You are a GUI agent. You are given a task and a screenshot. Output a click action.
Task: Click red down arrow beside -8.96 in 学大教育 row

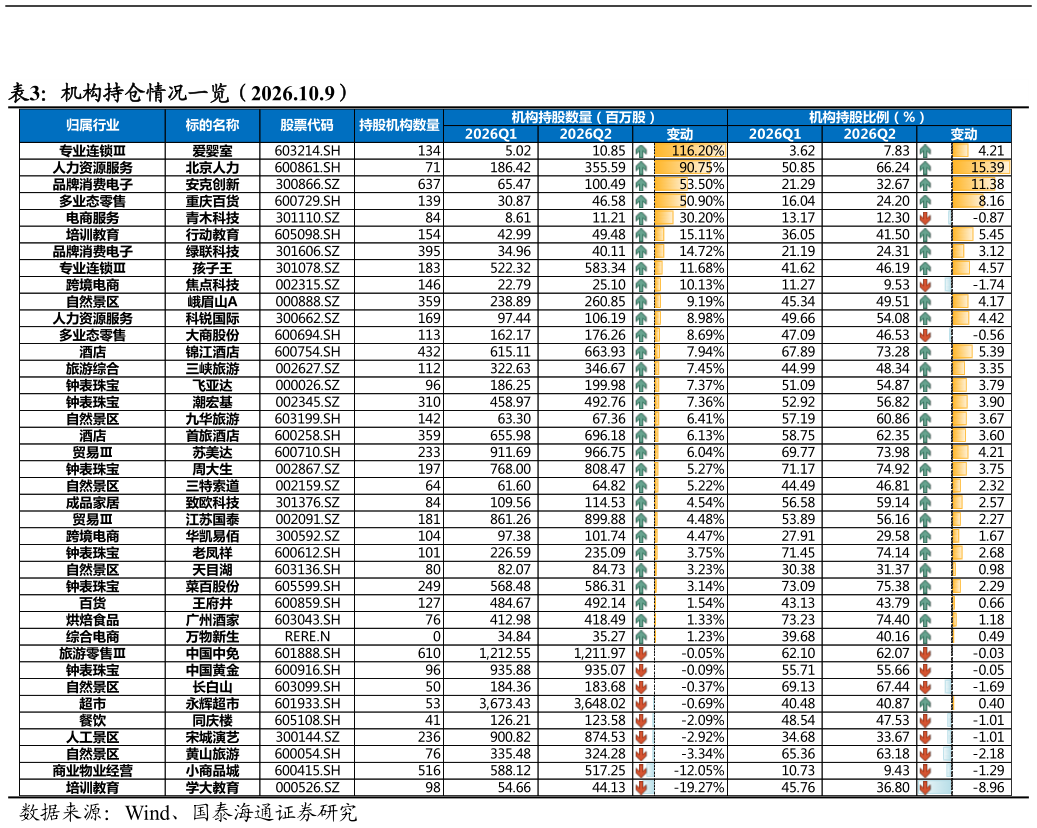pyautogui.click(x=925, y=788)
